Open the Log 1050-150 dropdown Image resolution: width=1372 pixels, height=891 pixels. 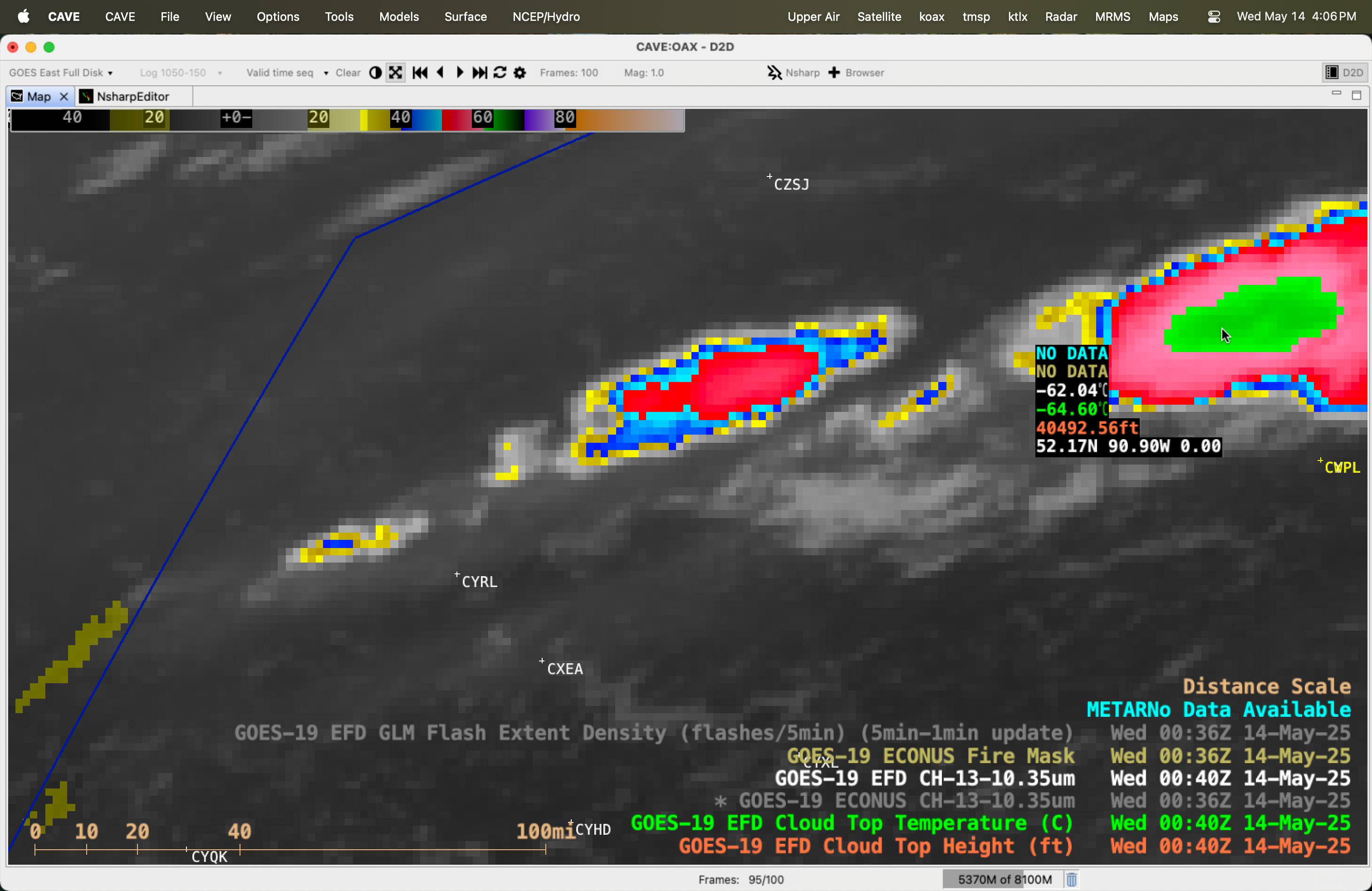pos(181,73)
